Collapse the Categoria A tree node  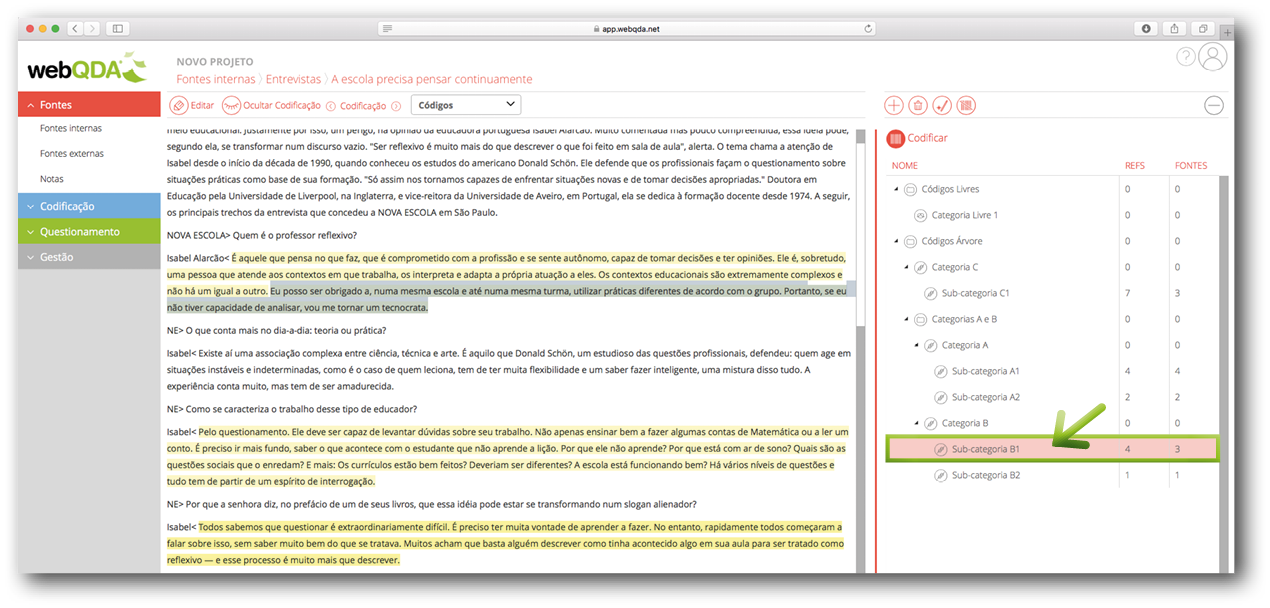tap(917, 345)
